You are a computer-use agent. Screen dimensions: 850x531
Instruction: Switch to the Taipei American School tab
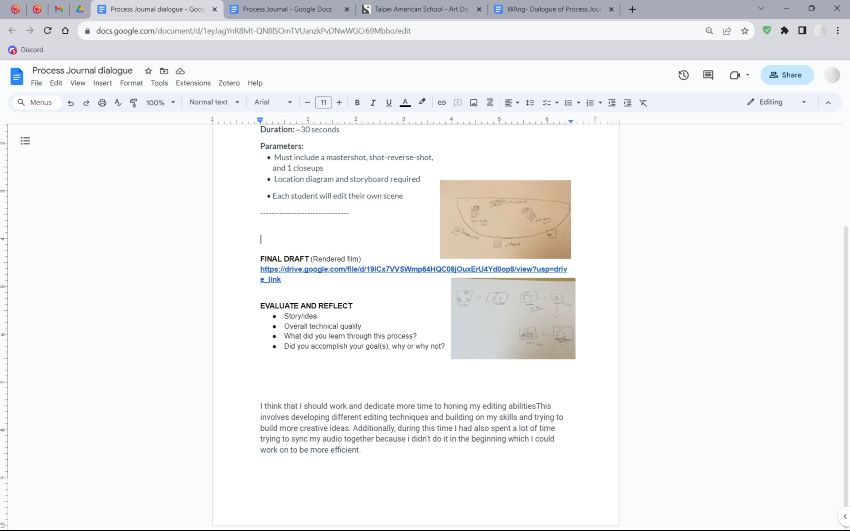pos(417,9)
